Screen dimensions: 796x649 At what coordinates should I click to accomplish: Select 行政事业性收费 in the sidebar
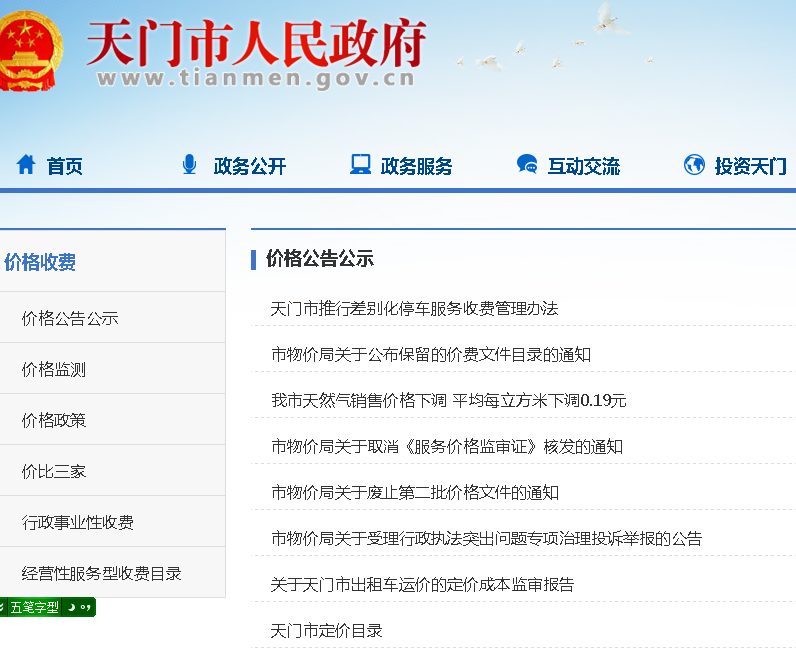78,522
